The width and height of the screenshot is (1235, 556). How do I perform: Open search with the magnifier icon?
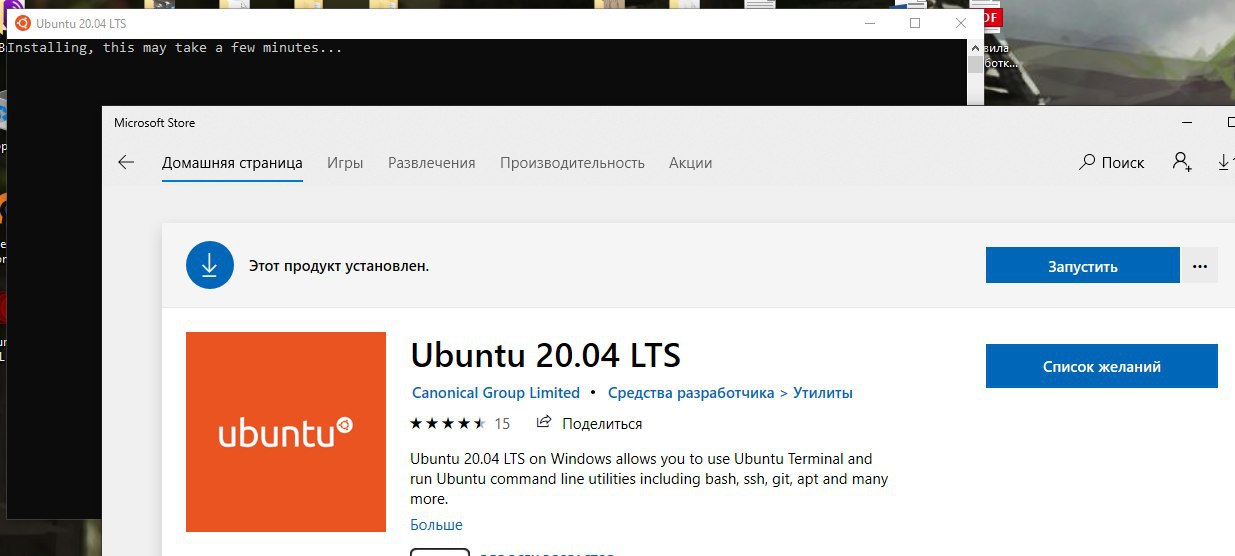[1088, 162]
